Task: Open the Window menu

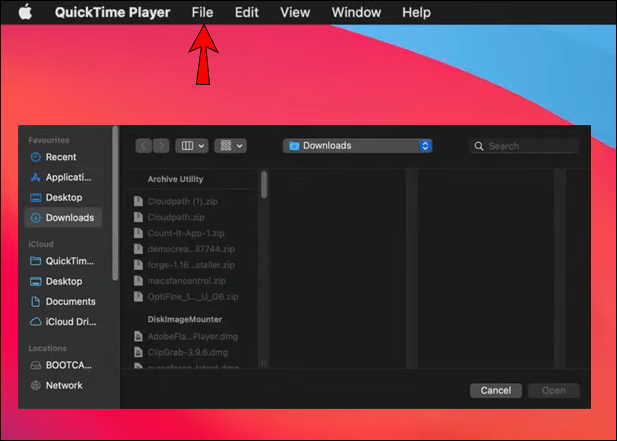Action: (x=356, y=12)
